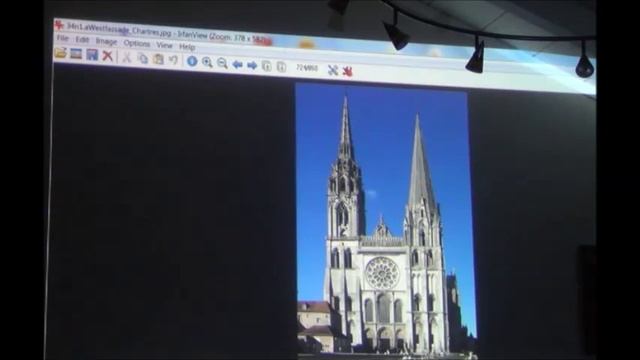
Task: Click the displayed Chartres cathedral image
Action: point(386,220)
